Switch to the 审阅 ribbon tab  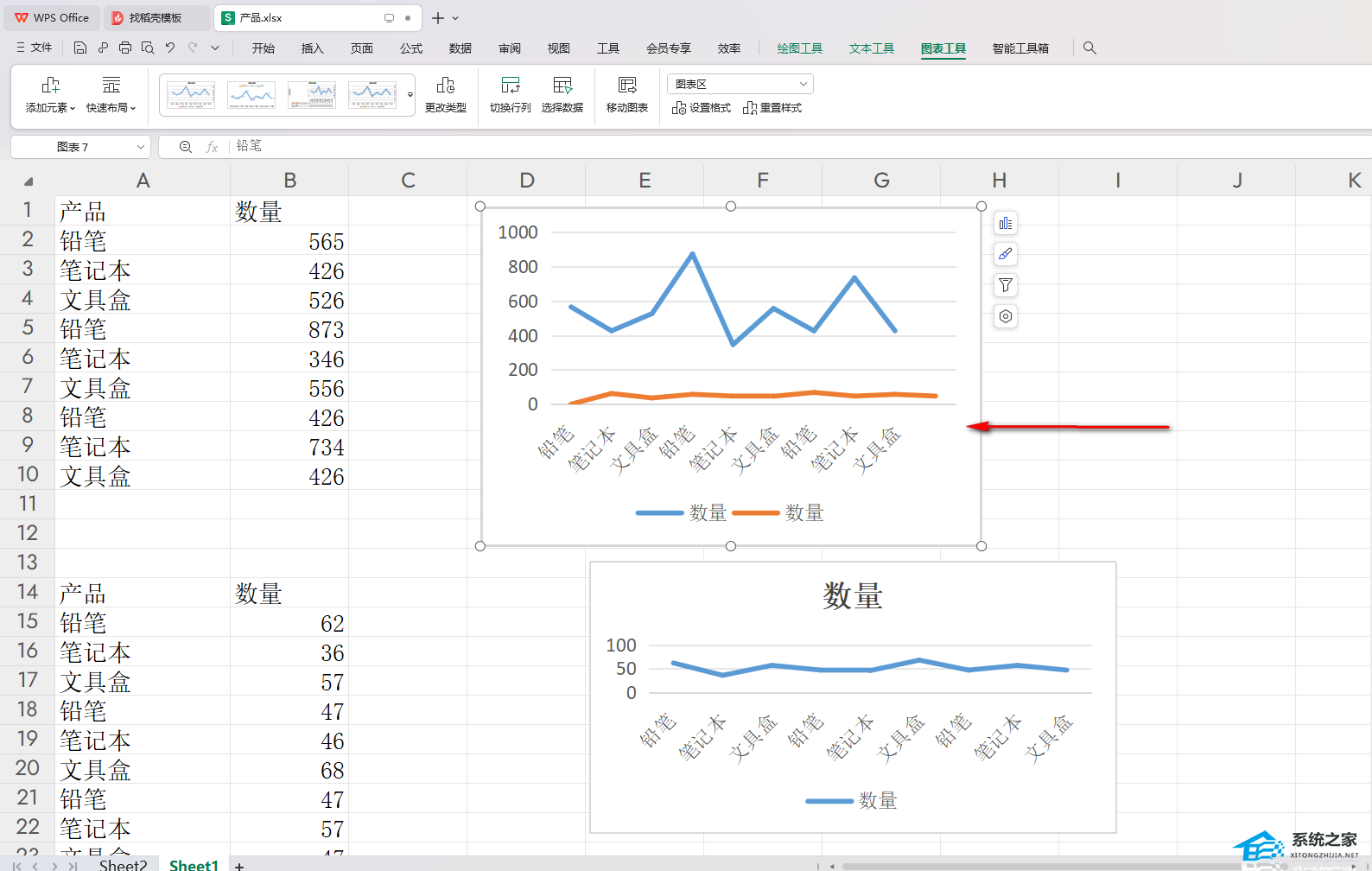coord(510,48)
